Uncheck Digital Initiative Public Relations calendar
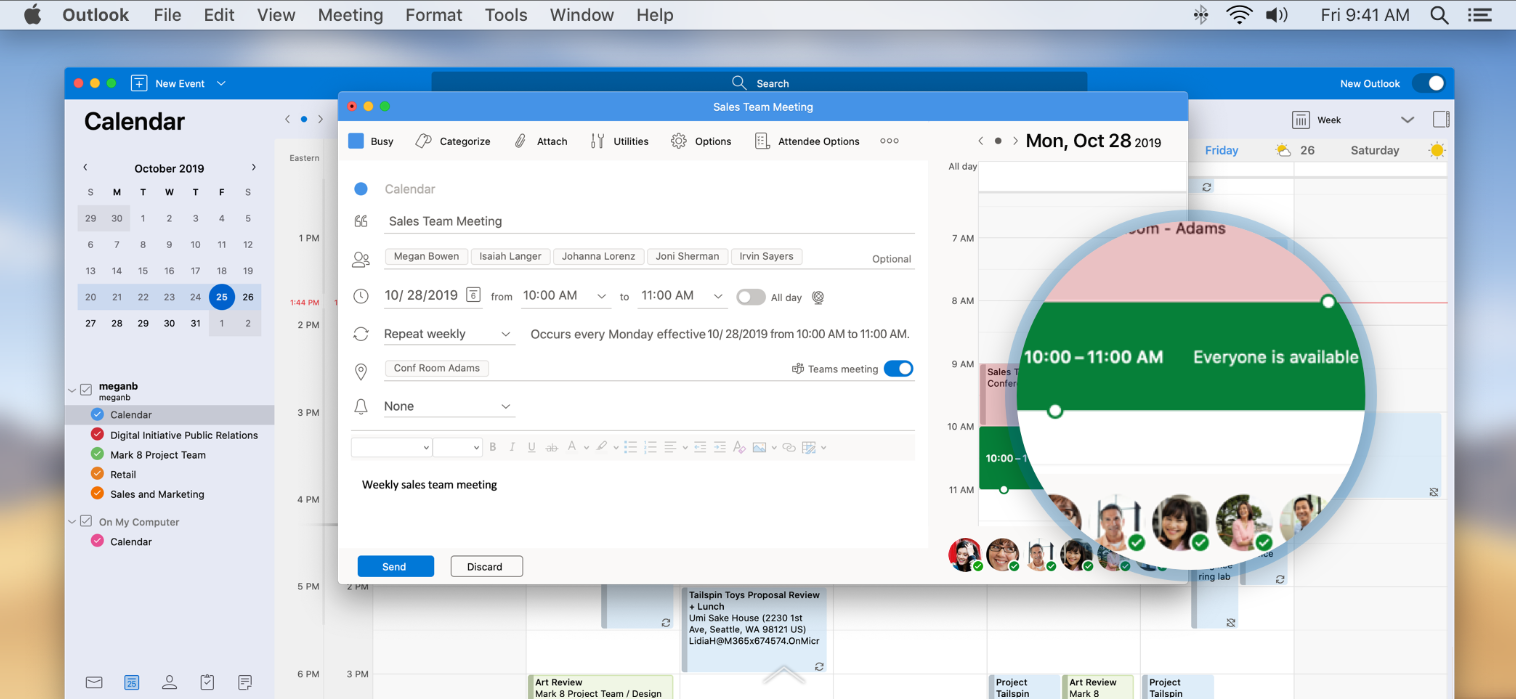The image size is (1516, 699). [x=97, y=435]
